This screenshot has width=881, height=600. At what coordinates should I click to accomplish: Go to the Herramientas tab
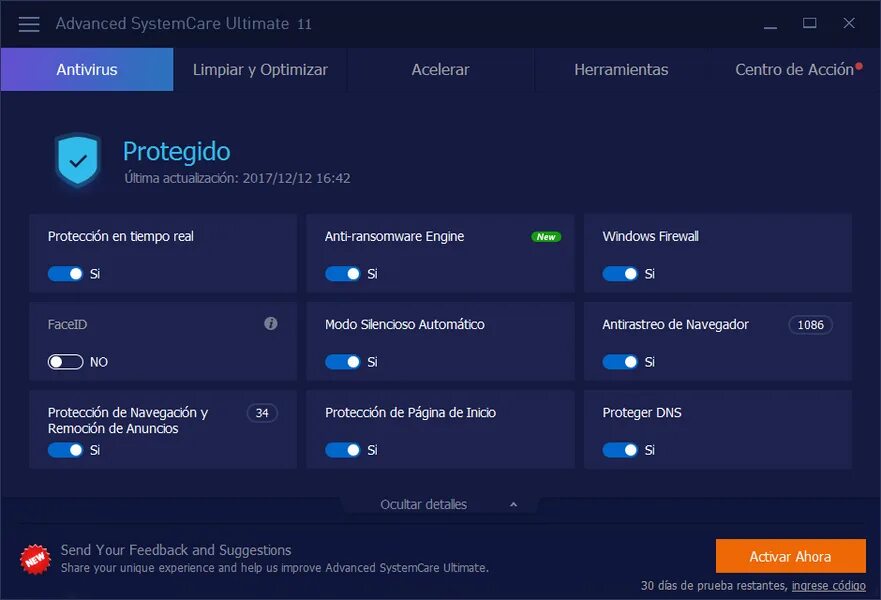621,70
